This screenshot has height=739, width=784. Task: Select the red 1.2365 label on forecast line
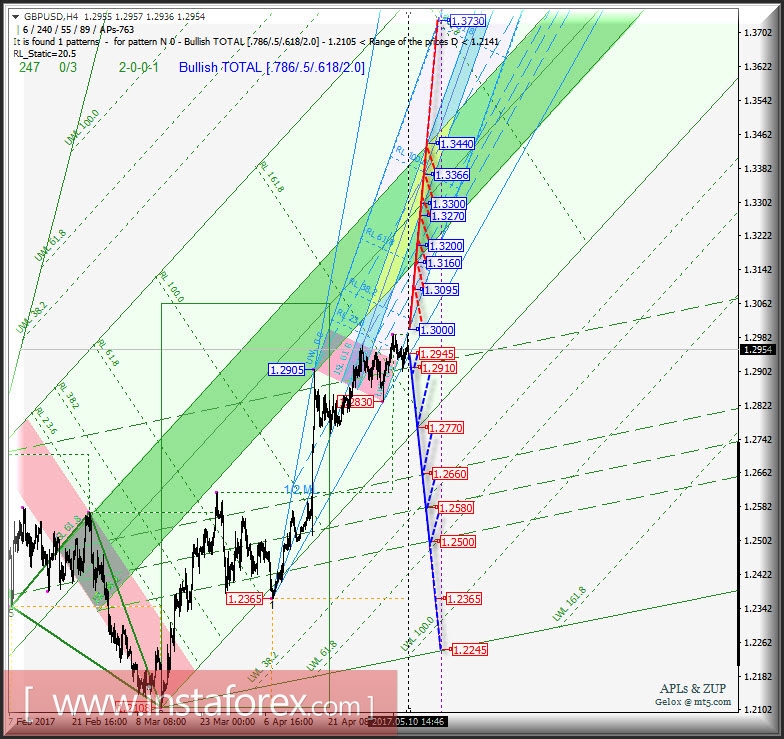click(x=464, y=599)
